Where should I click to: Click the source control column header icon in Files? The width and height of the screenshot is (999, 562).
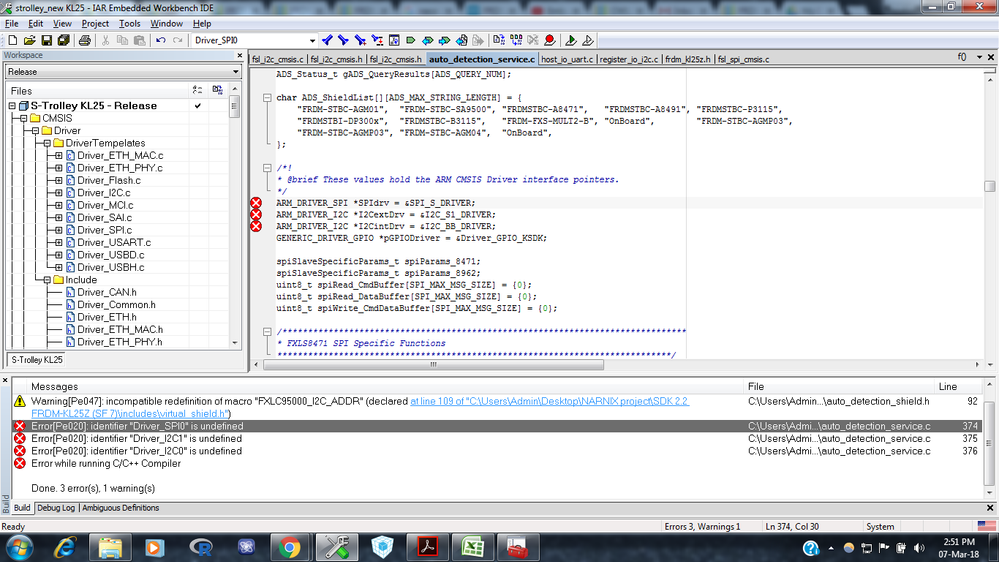[198, 90]
